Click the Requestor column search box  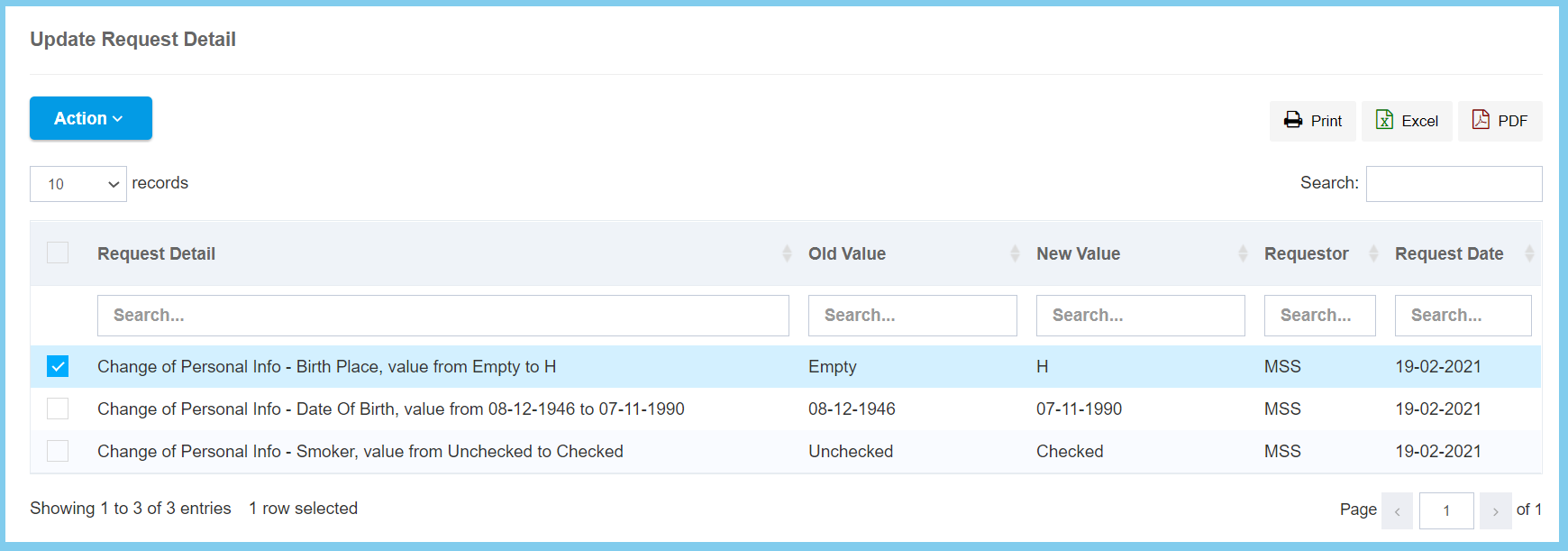pyautogui.click(x=1319, y=316)
